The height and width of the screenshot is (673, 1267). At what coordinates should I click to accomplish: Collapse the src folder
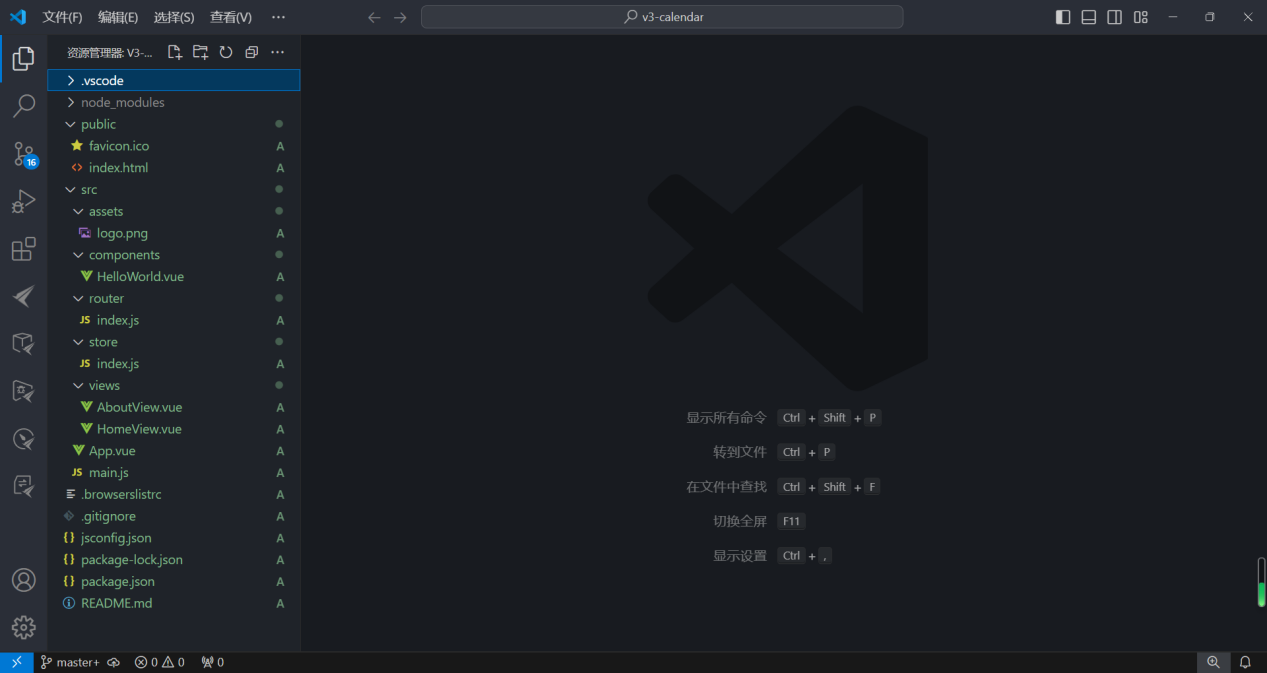tap(174, 189)
